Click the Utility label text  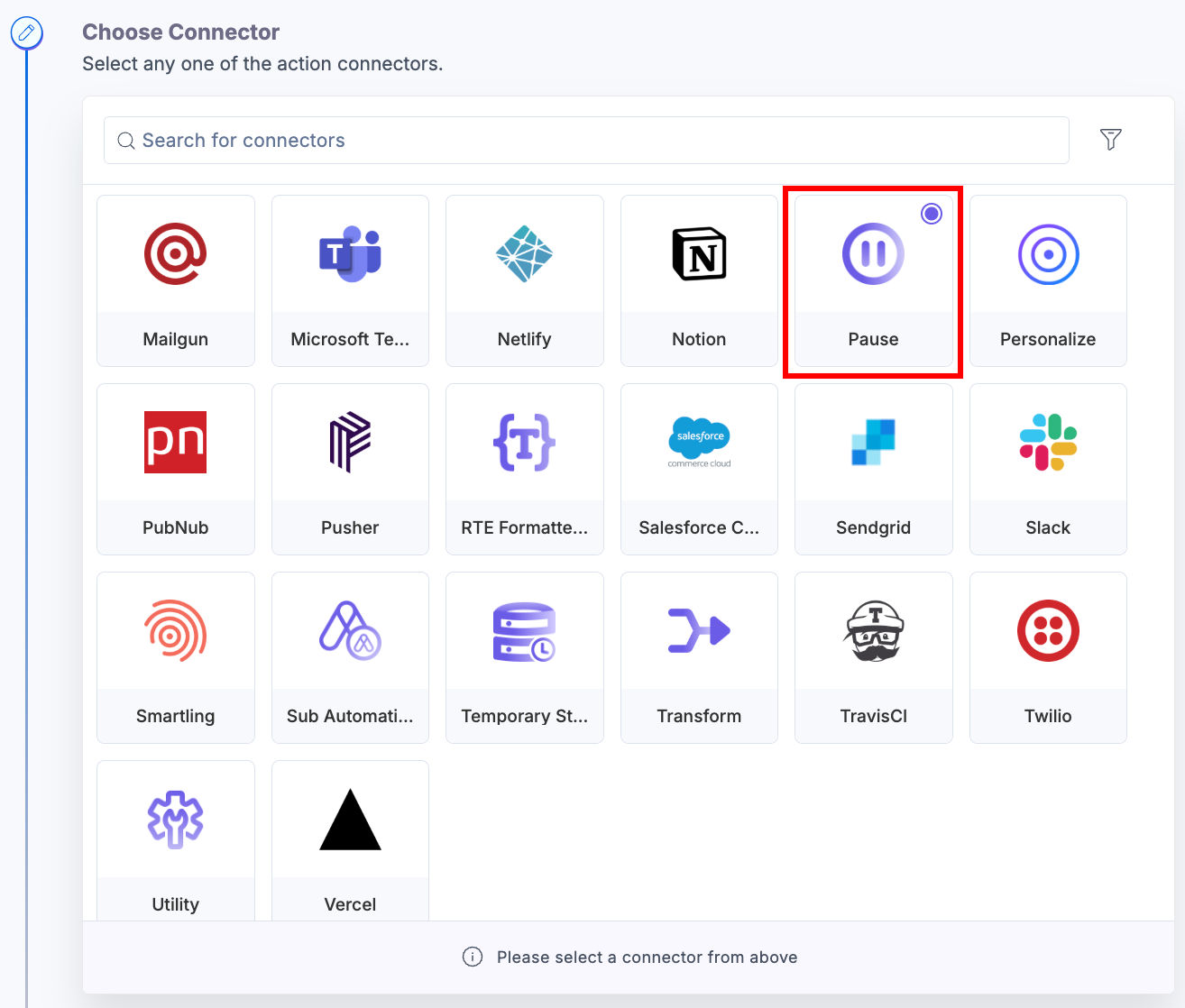[x=175, y=904]
